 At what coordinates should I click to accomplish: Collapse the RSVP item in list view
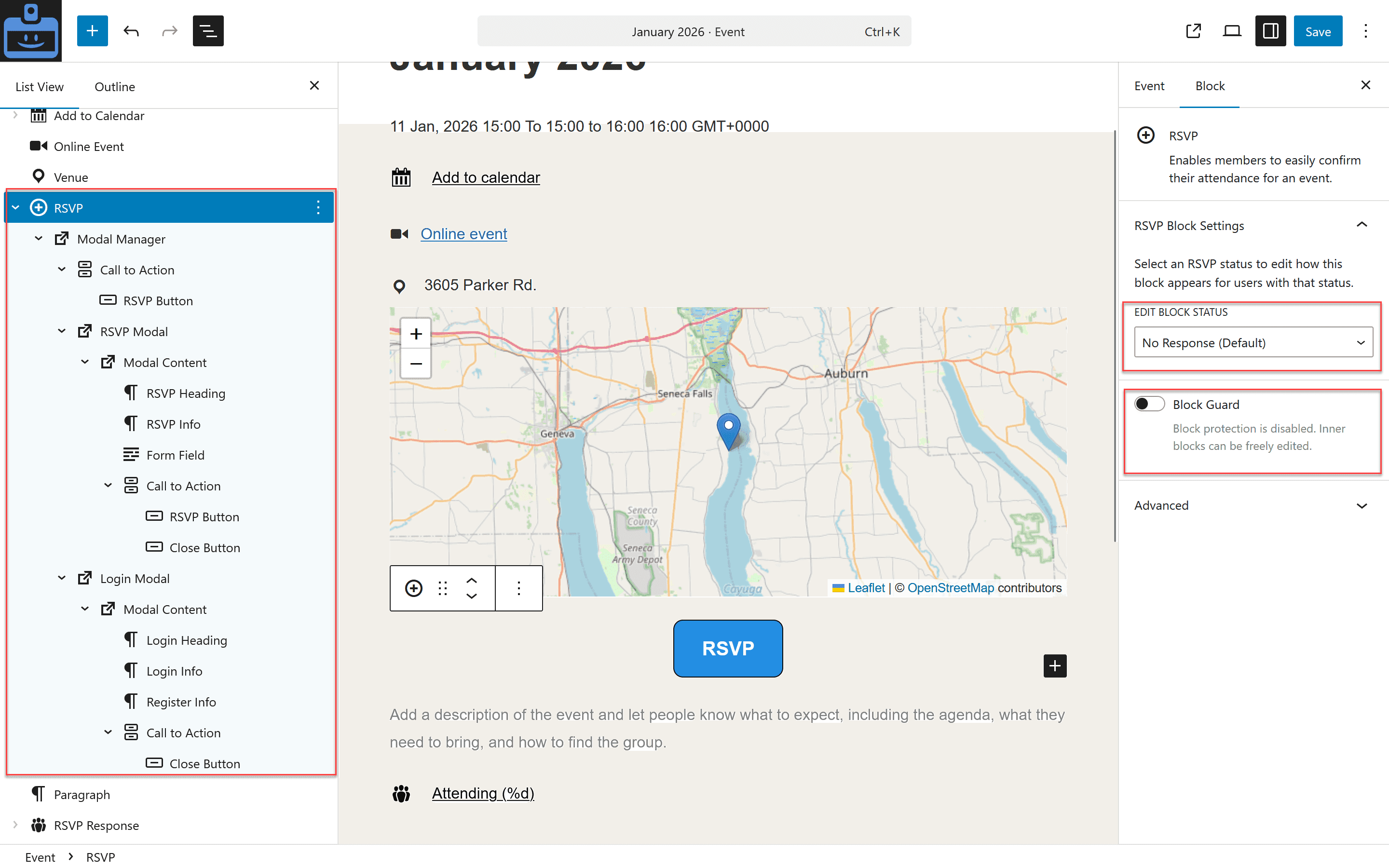15,207
